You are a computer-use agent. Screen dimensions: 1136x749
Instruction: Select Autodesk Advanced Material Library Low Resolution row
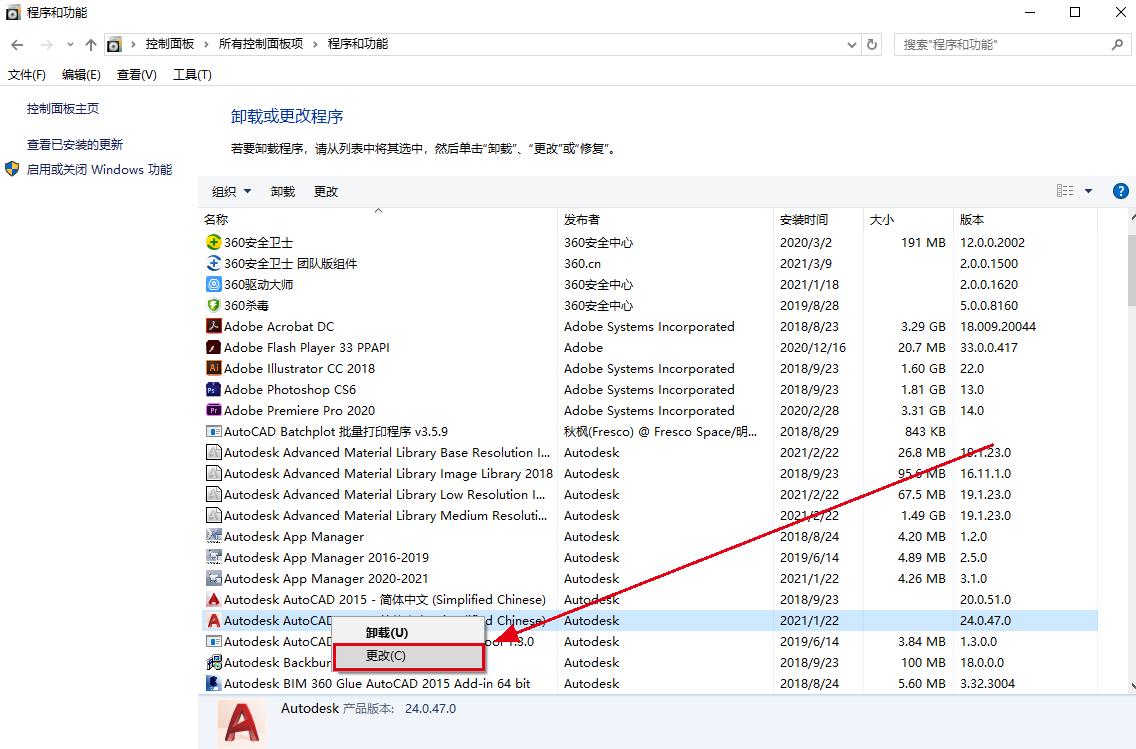pyautogui.click(x=648, y=494)
